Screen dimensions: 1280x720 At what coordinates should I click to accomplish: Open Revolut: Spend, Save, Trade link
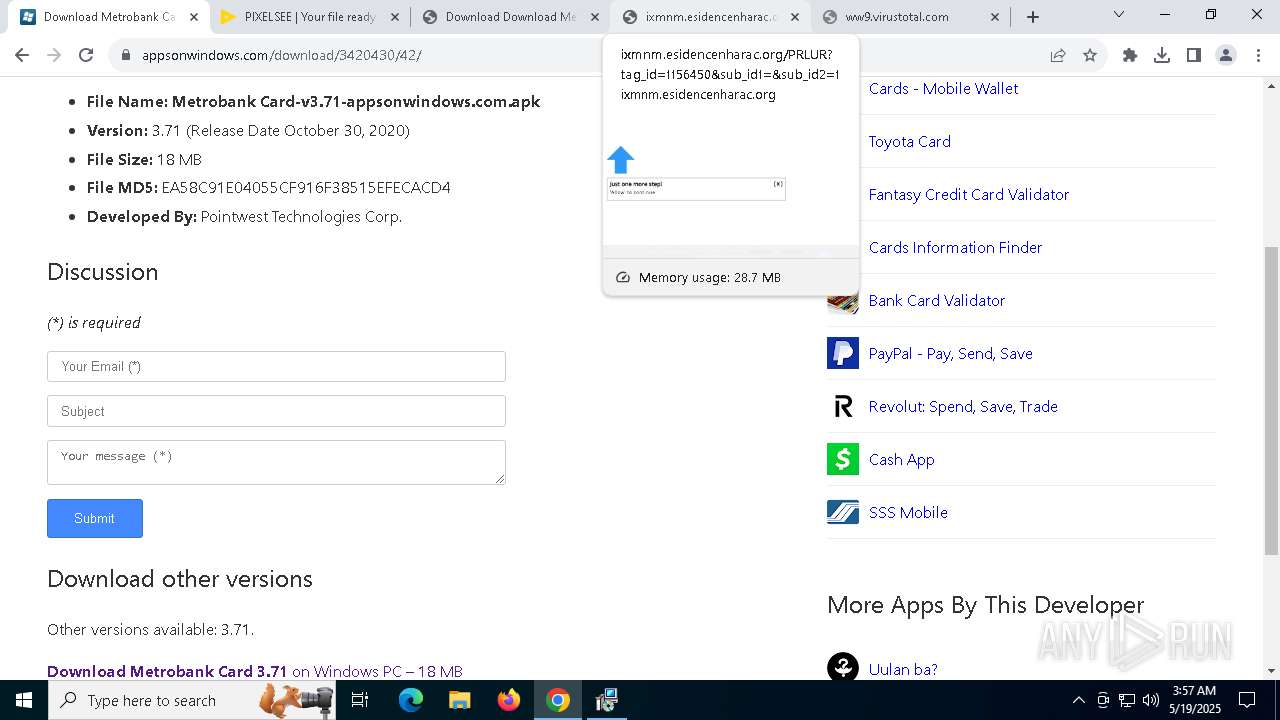tap(963, 406)
